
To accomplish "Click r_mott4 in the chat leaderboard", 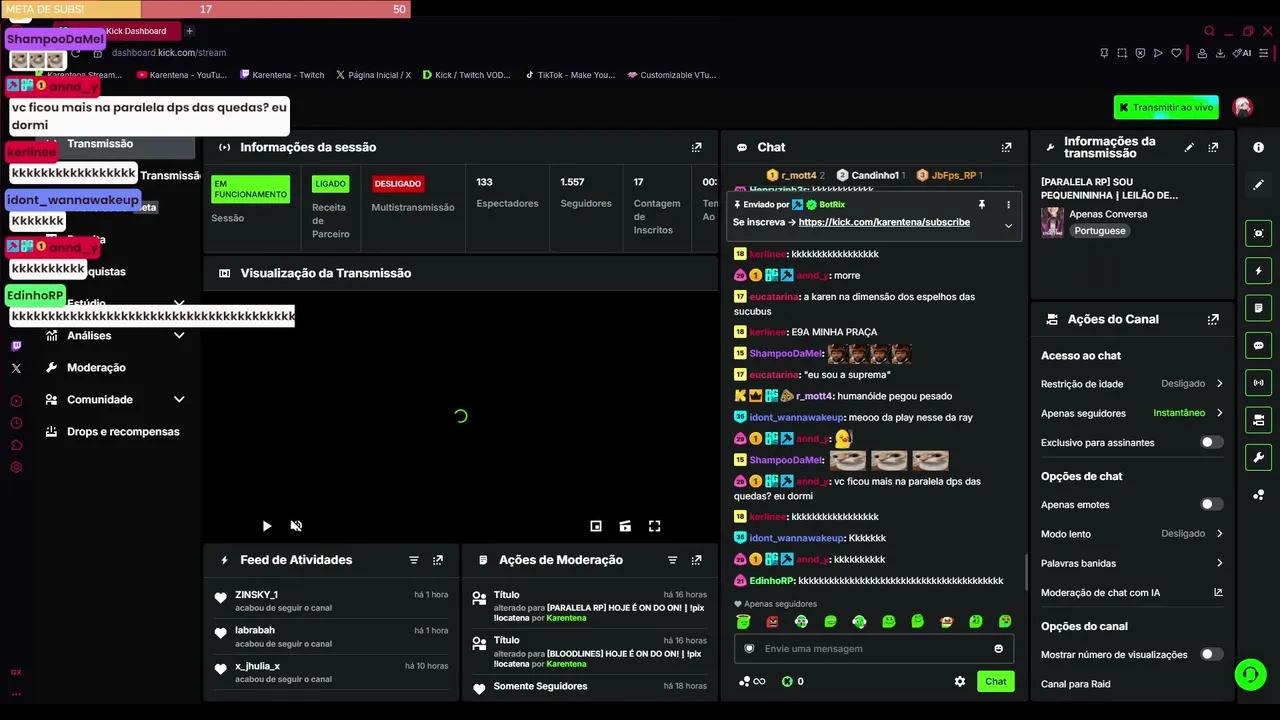I will point(799,175).
